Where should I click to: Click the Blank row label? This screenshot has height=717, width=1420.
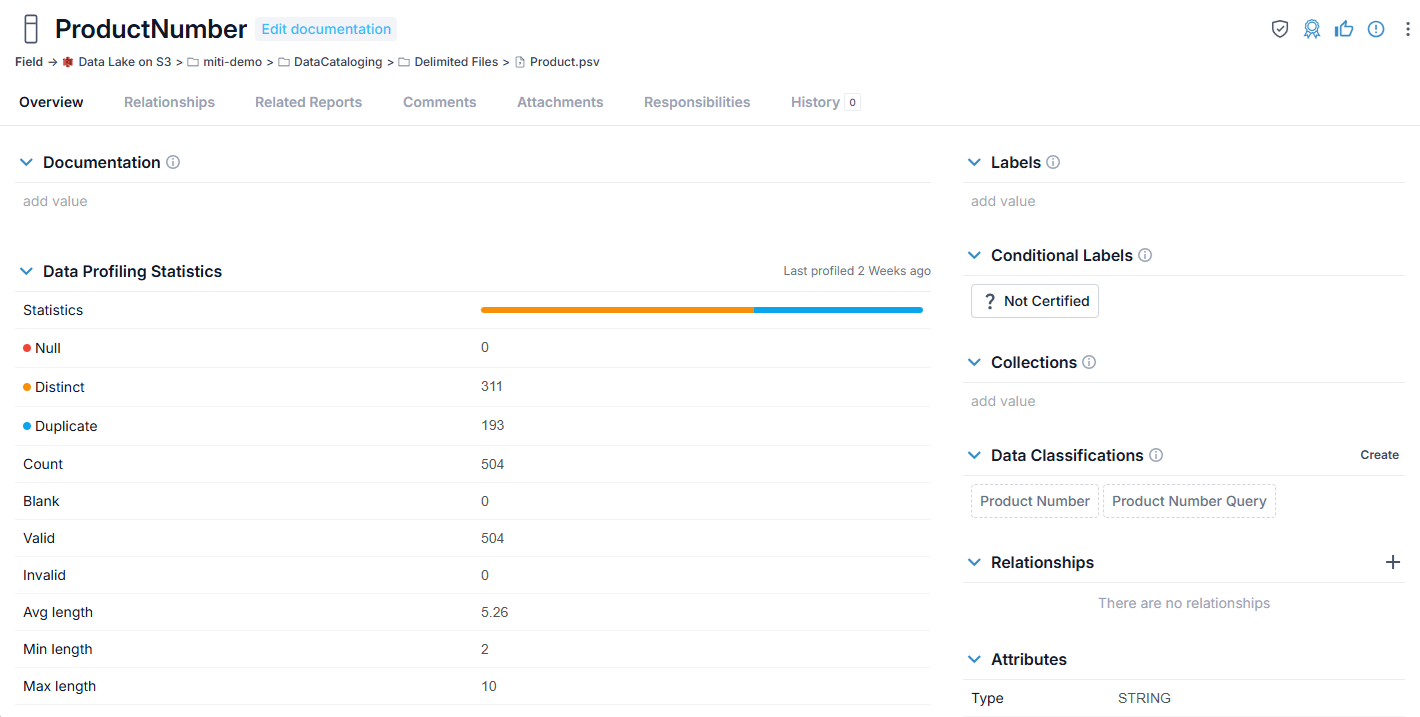[41, 501]
